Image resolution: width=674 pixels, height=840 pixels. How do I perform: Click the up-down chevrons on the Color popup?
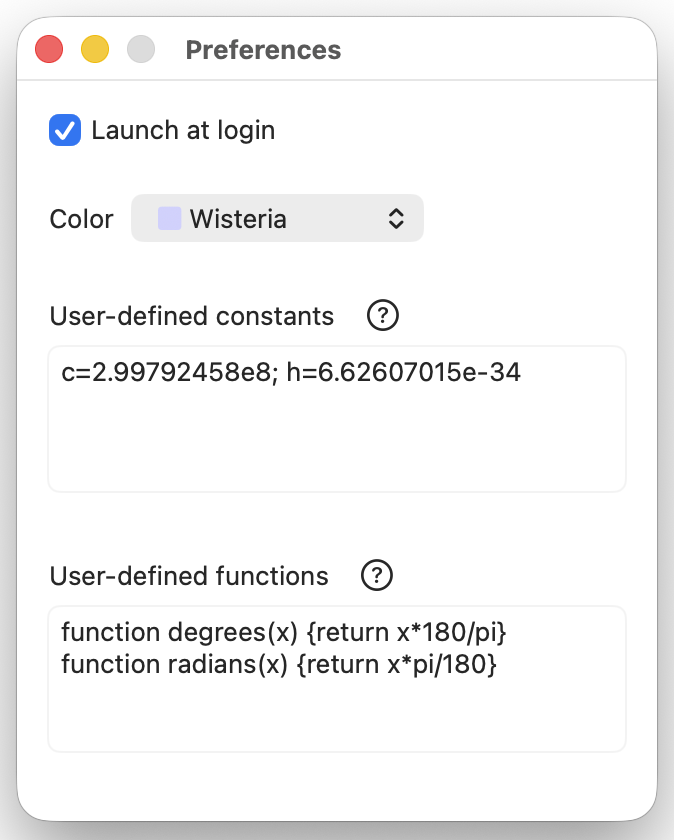tap(396, 218)
